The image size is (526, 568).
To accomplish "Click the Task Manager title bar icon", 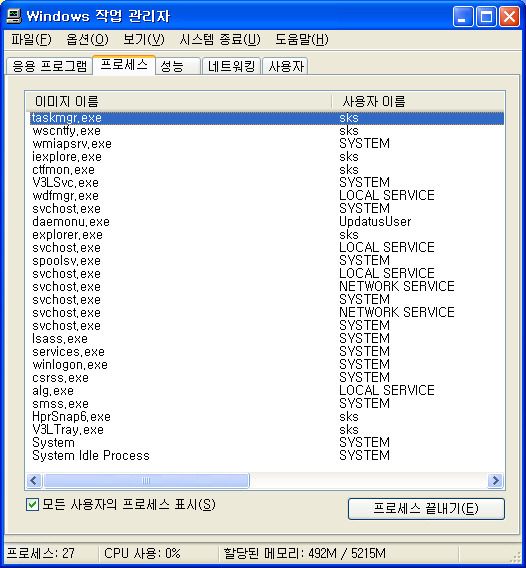I will click(x=14, y=16).
